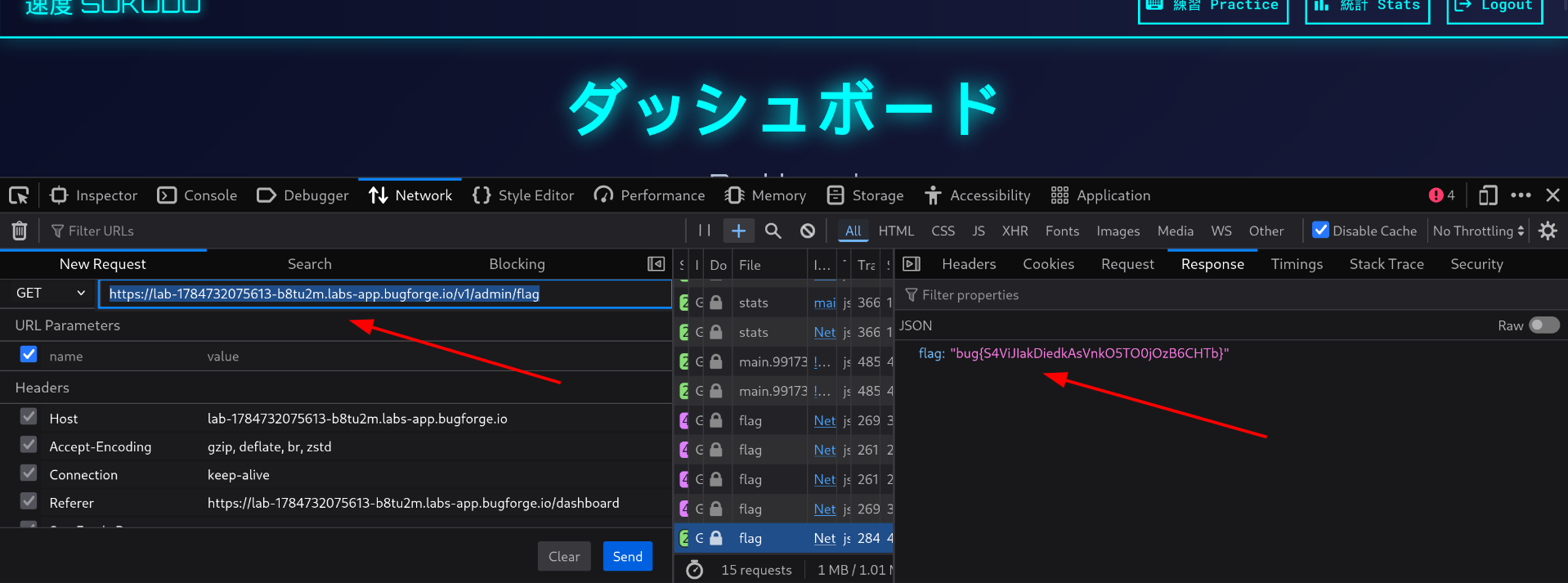Open the new request plus button
Screen dimensions: 1568x583
738,231
